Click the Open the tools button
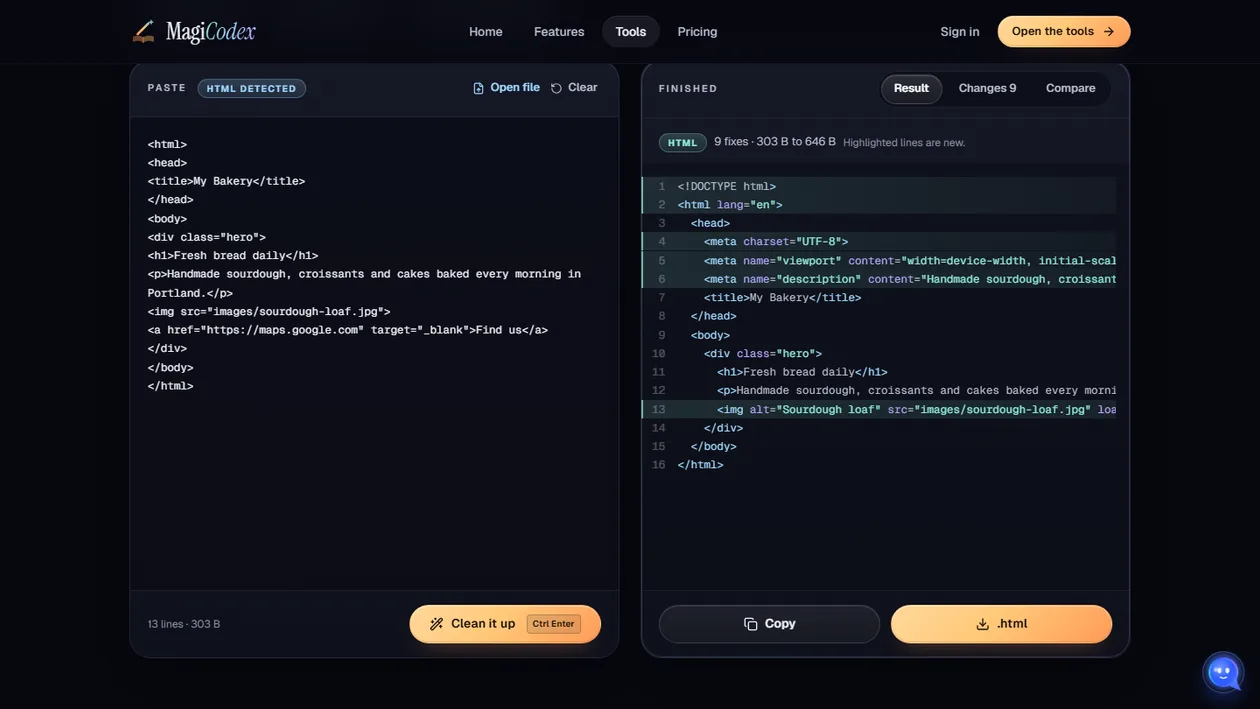The height and width of the screenshot is (709, 1260). coord(1064,32)
